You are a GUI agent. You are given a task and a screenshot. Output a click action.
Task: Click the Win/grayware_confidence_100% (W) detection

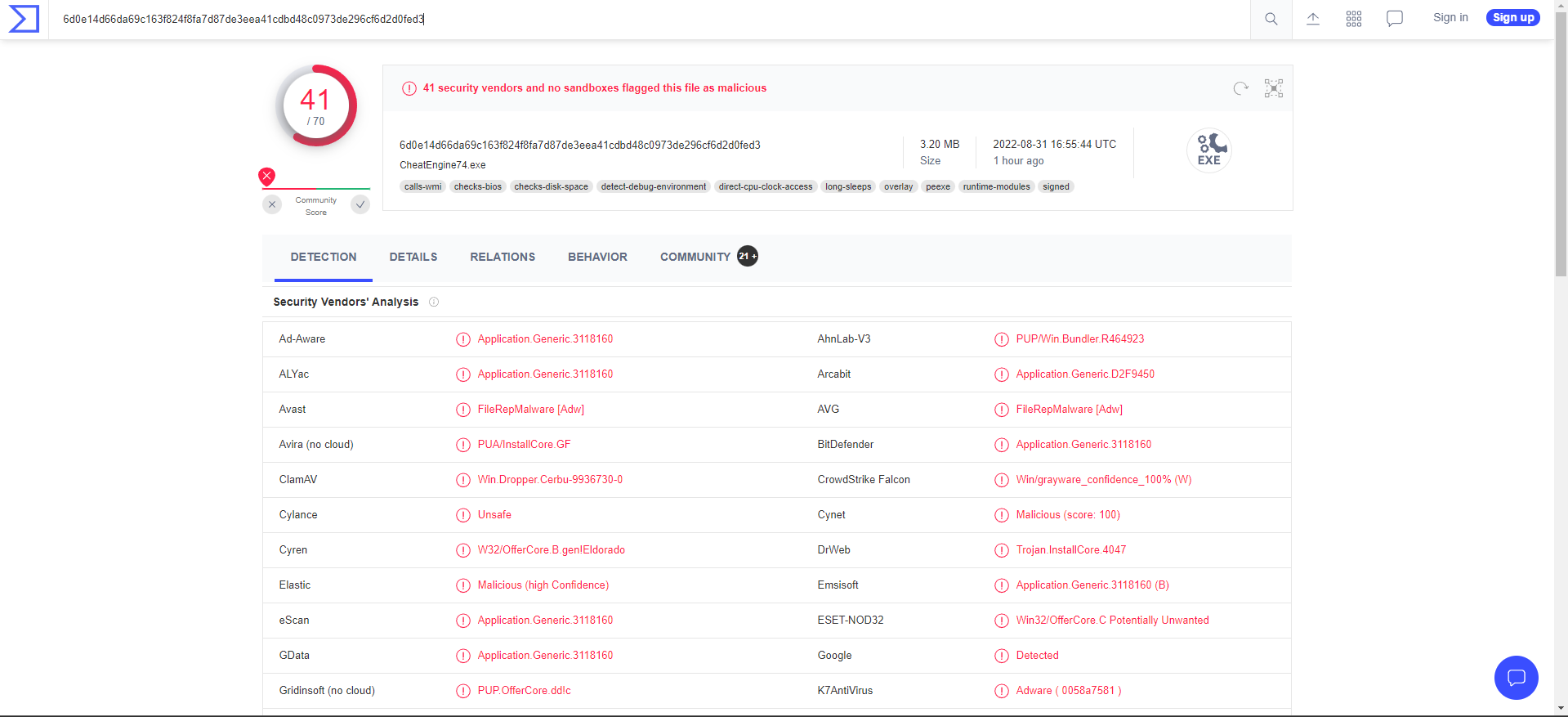[1104, 480]
